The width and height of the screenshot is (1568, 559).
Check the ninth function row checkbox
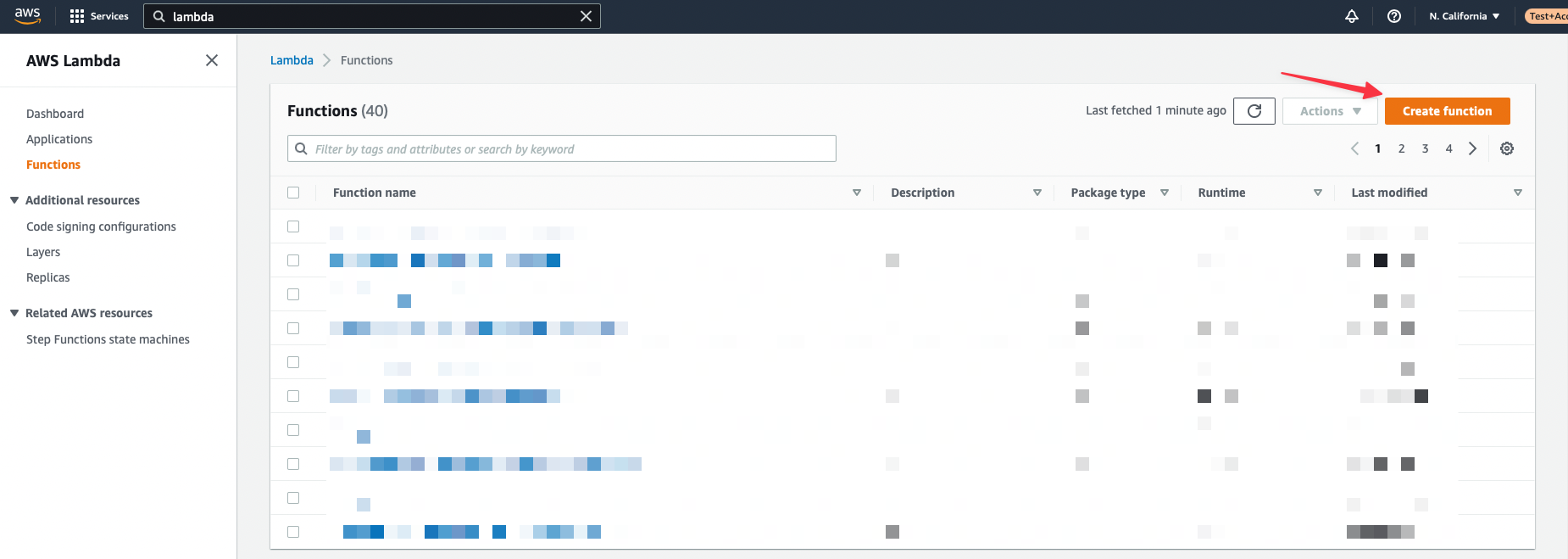coord(293,498)
